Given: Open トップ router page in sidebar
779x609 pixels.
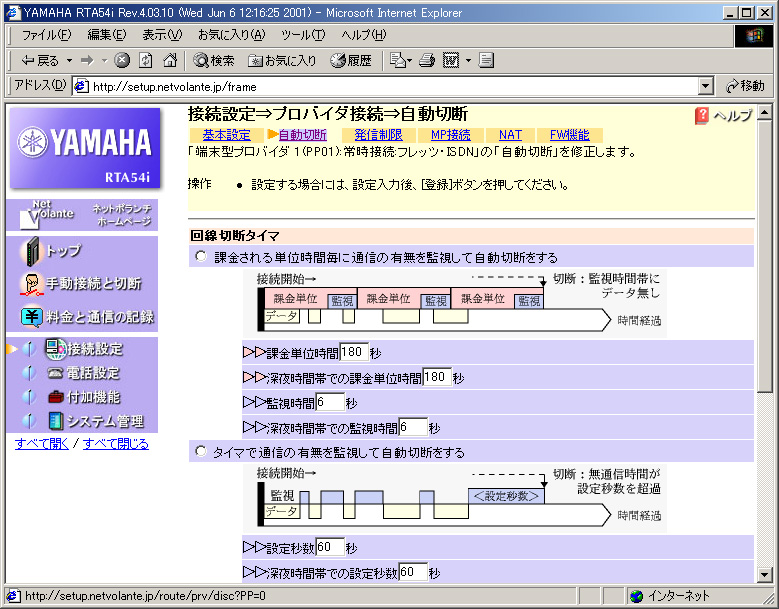Looking at the screenshot, I should pyautogui.click(x=63, y=251).
